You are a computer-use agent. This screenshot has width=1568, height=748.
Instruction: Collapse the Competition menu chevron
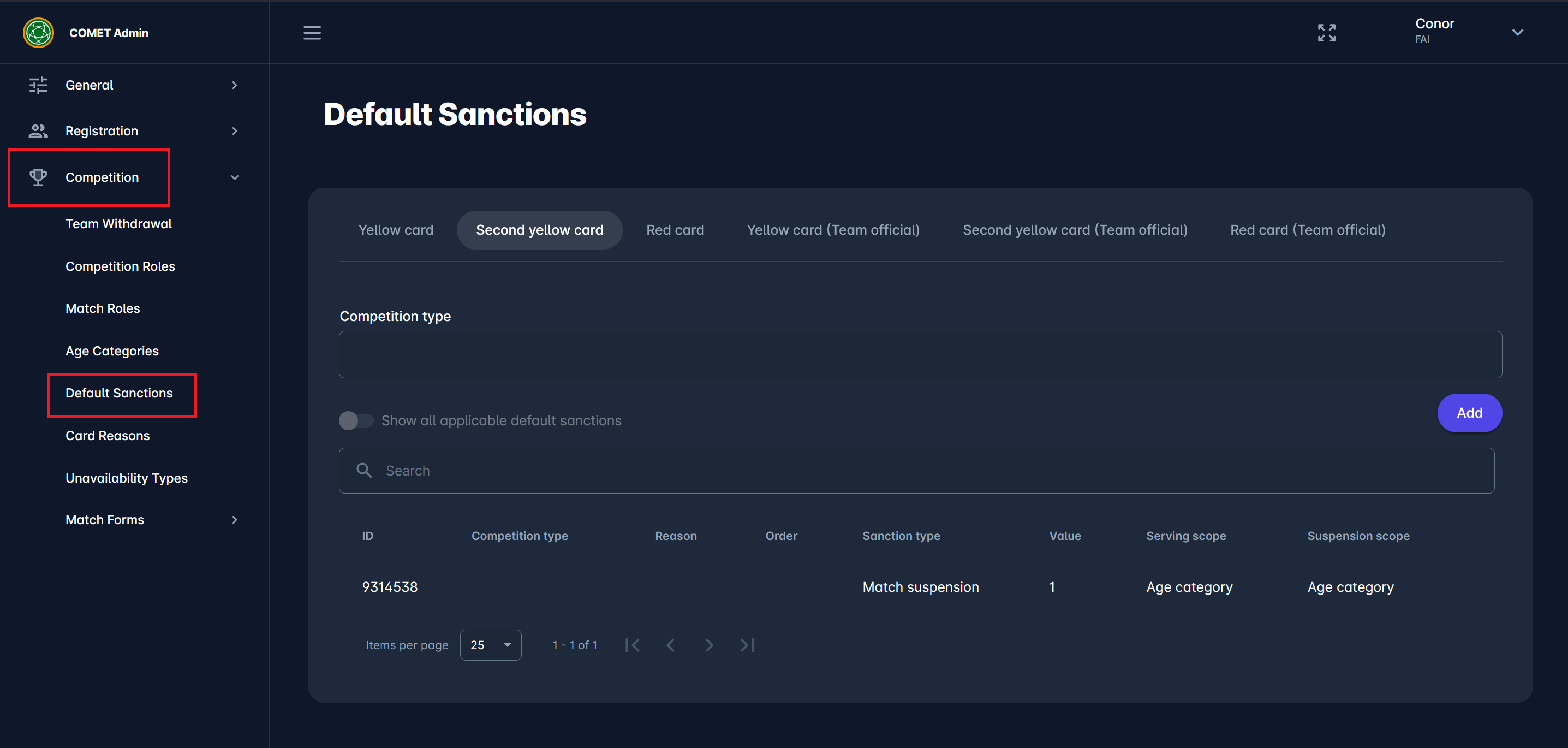click(x=234, y=177)
